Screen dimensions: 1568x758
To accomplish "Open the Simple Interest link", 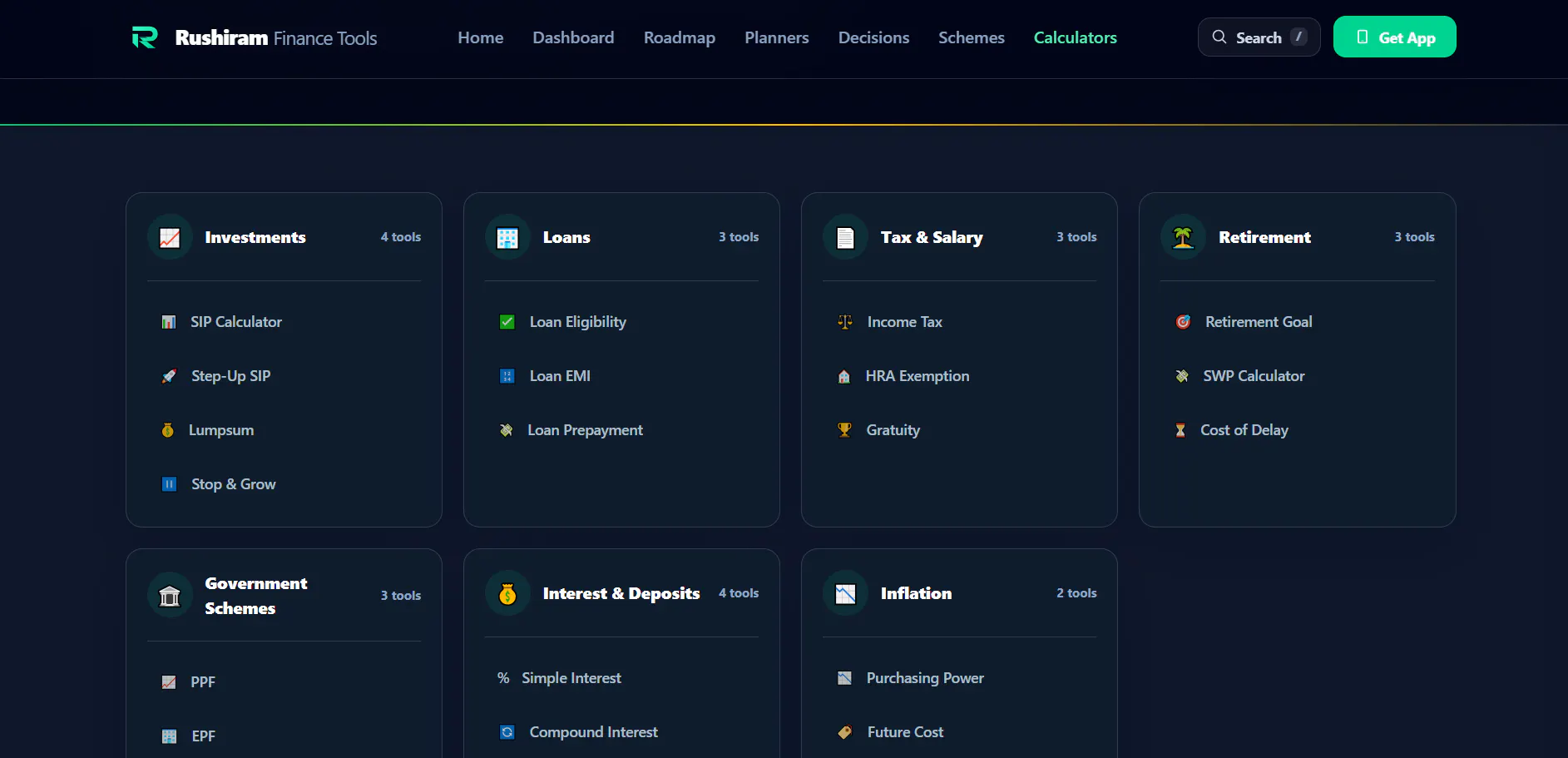I will click(x=571, y=678).
